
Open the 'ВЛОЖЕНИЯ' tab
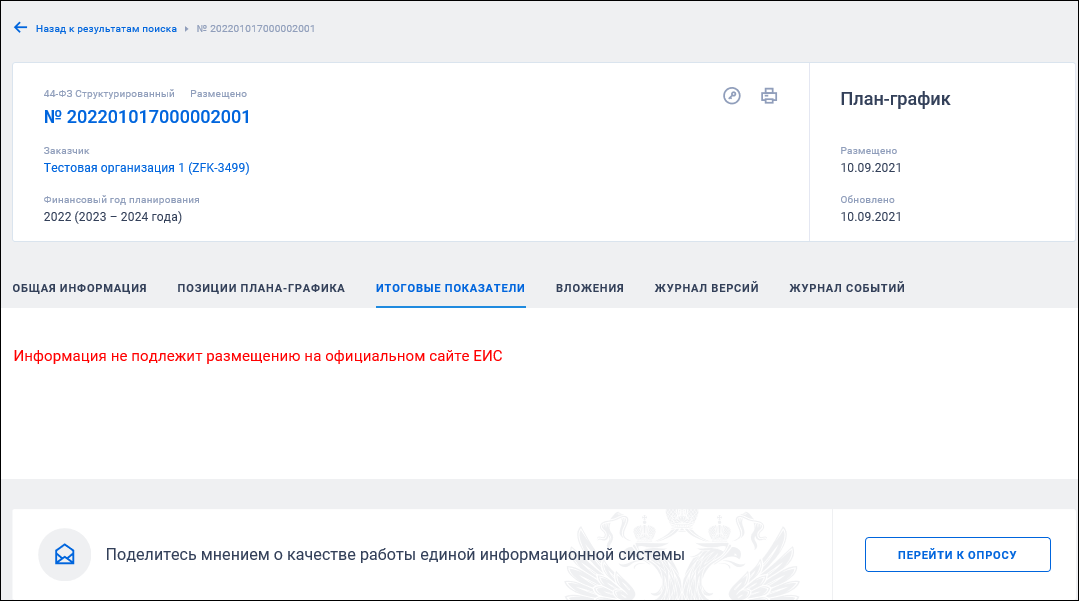point(590,288)
